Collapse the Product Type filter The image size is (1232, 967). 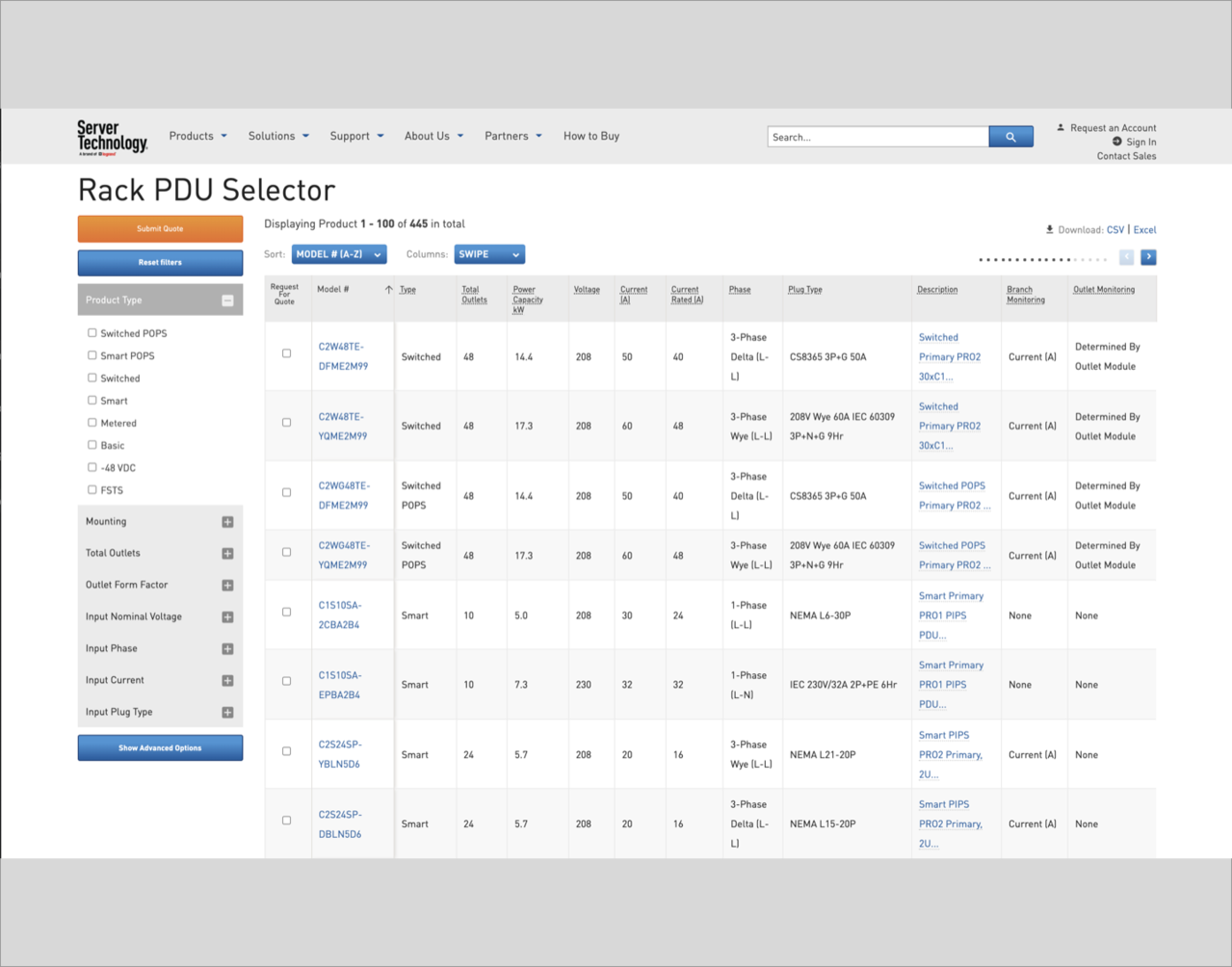point(227,301)
